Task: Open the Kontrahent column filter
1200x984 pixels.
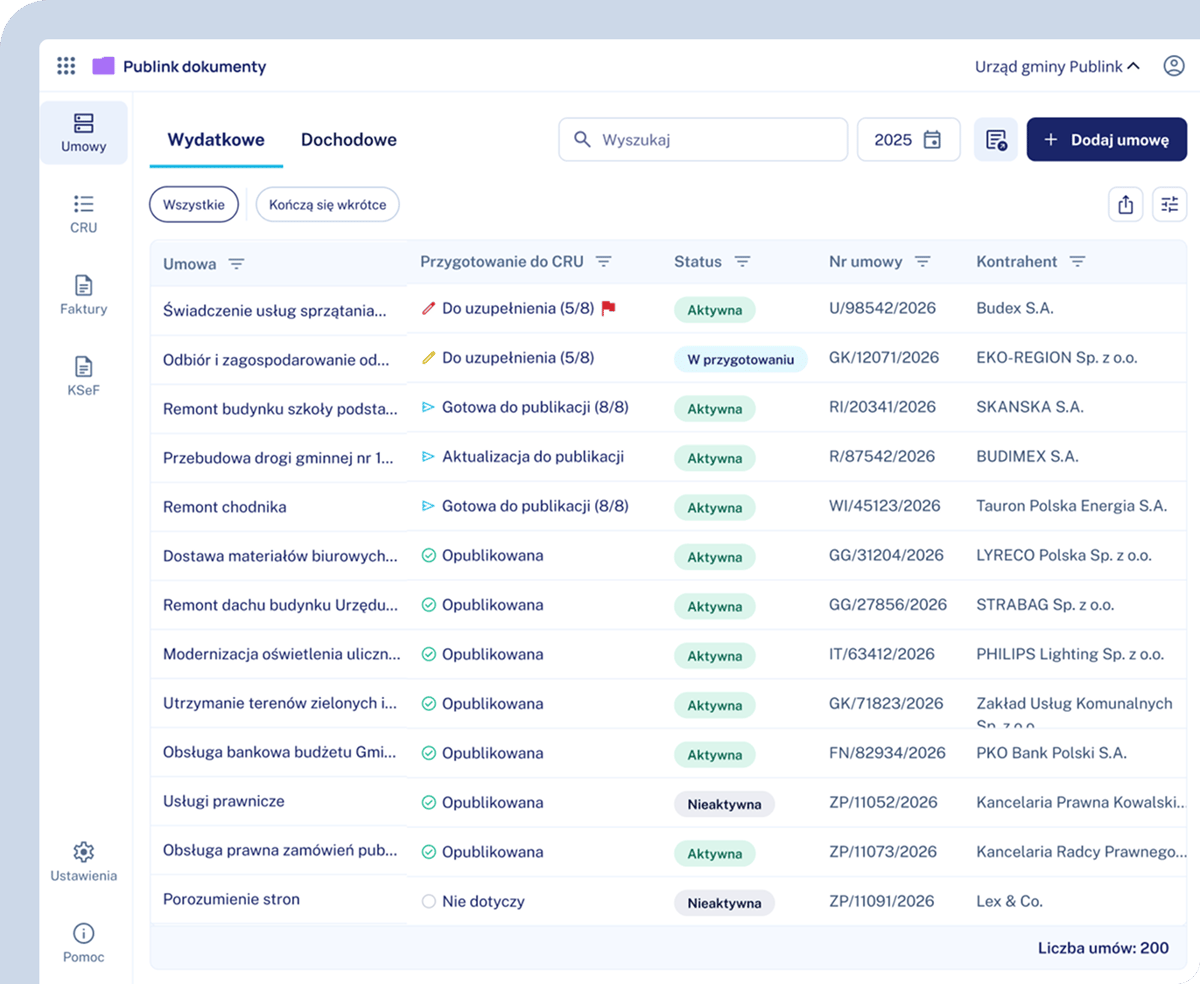Action: click(x=1077, y=262)
